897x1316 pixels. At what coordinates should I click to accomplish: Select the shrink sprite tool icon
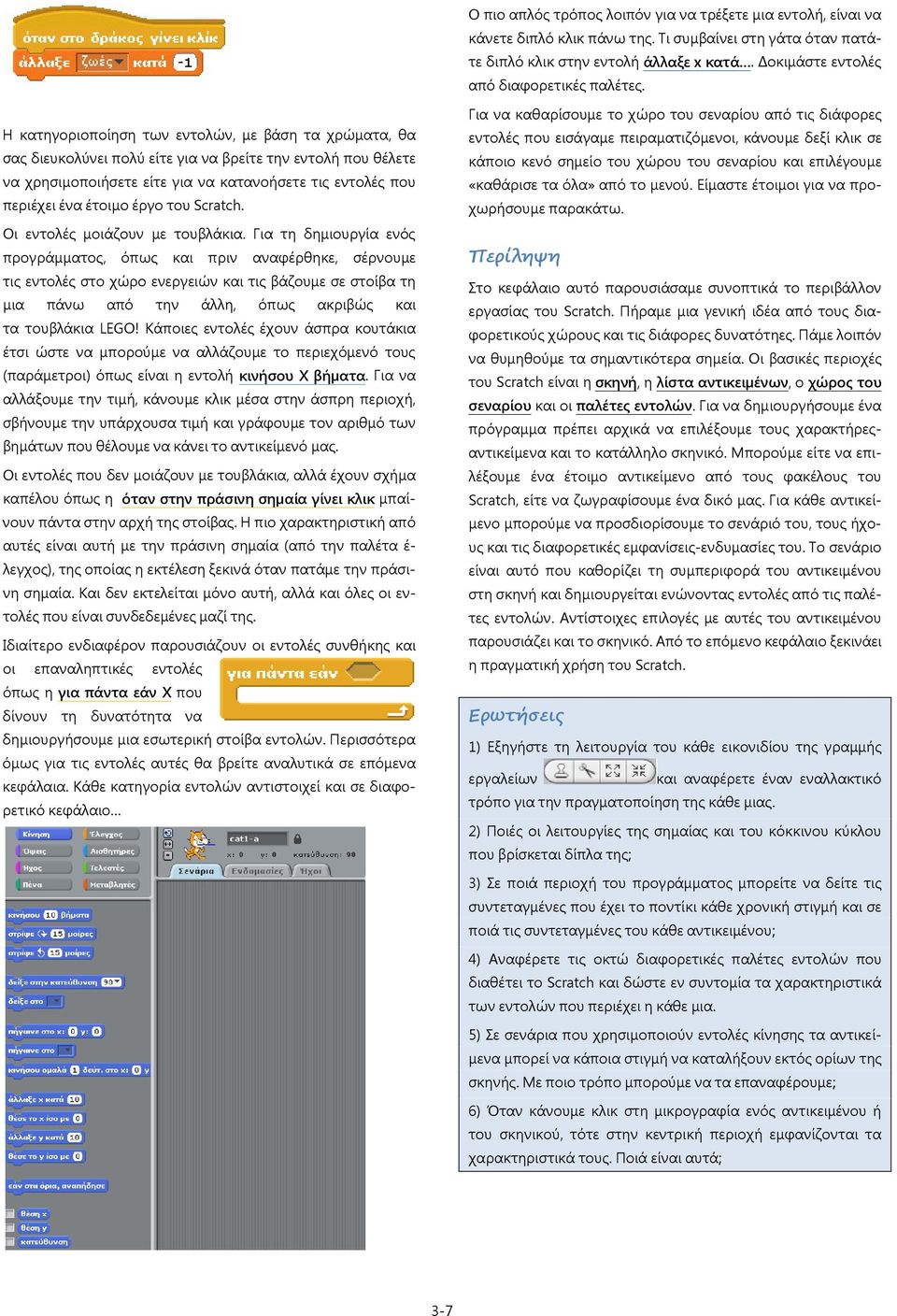639,771
